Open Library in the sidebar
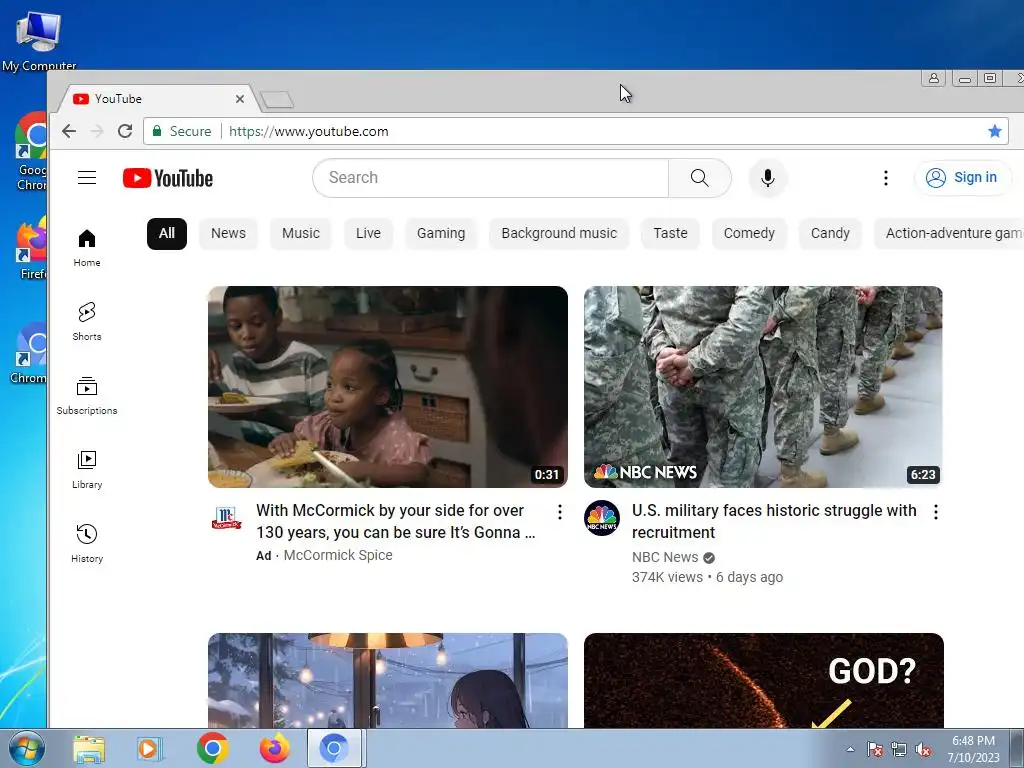The width and height of the screenshot is (1024, 768). point(87,470)
